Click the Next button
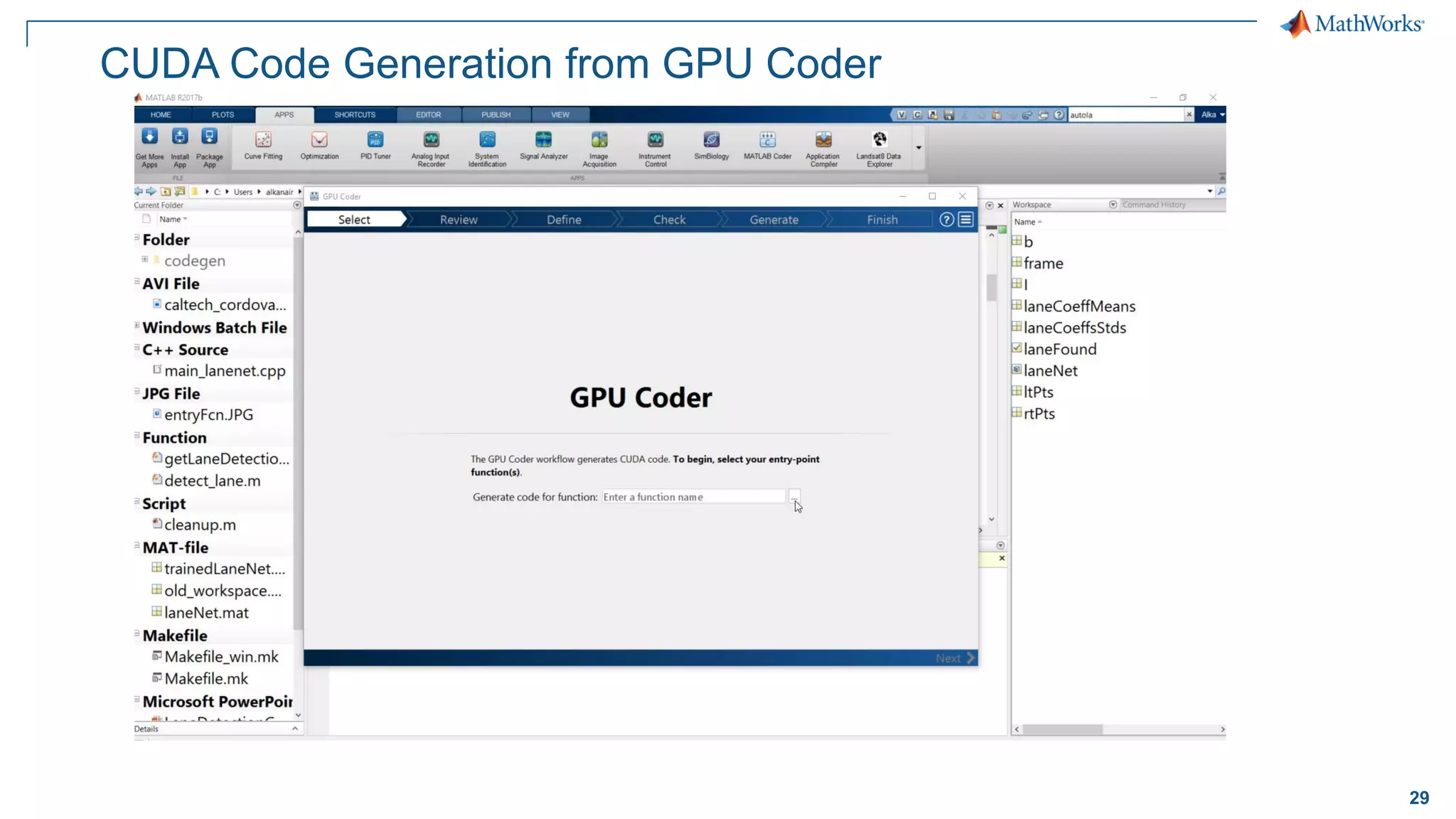This screenshot has width=1456, height=819. click(955, 658)
